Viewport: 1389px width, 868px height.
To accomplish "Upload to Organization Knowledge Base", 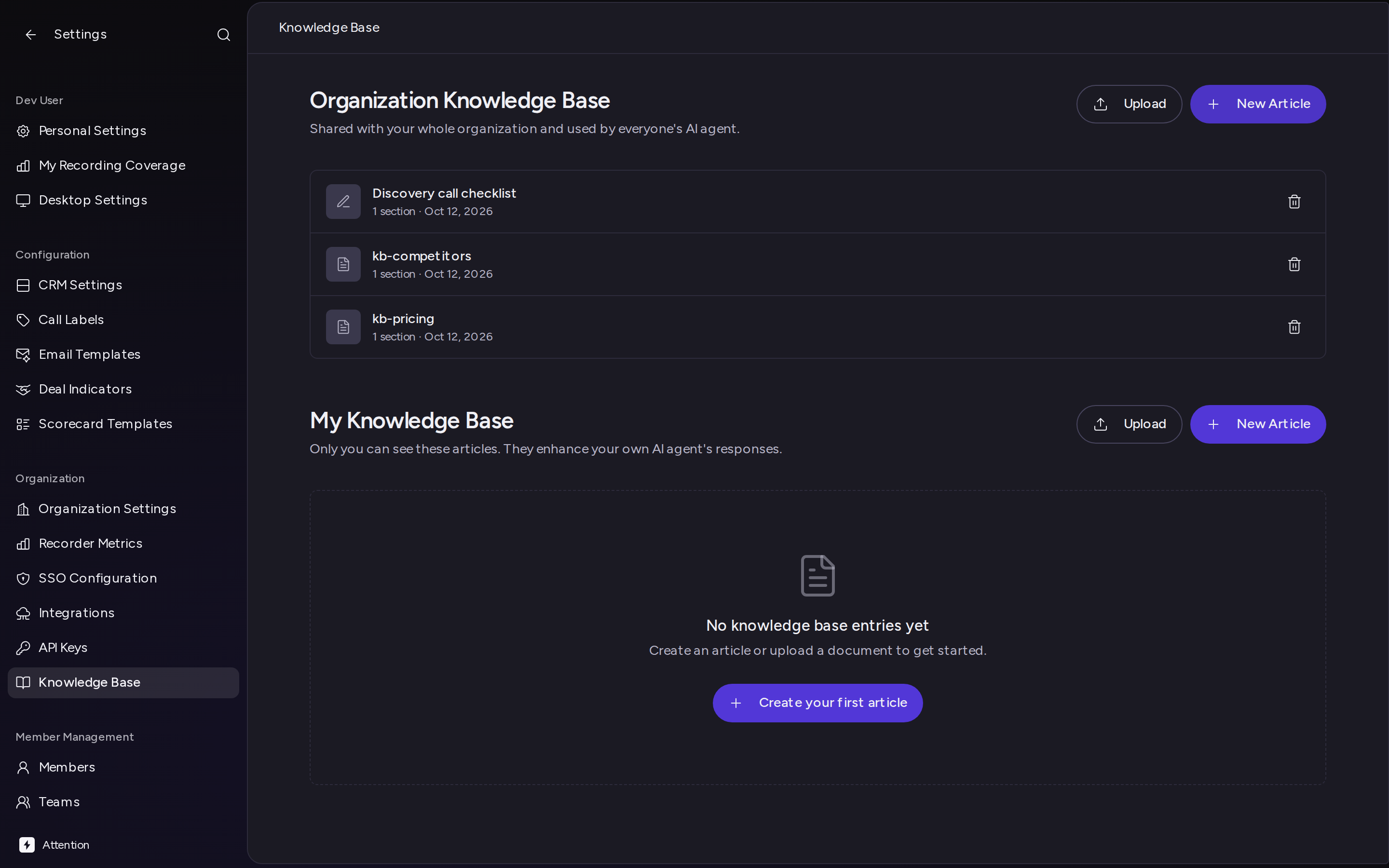I will coord(1129,104).
